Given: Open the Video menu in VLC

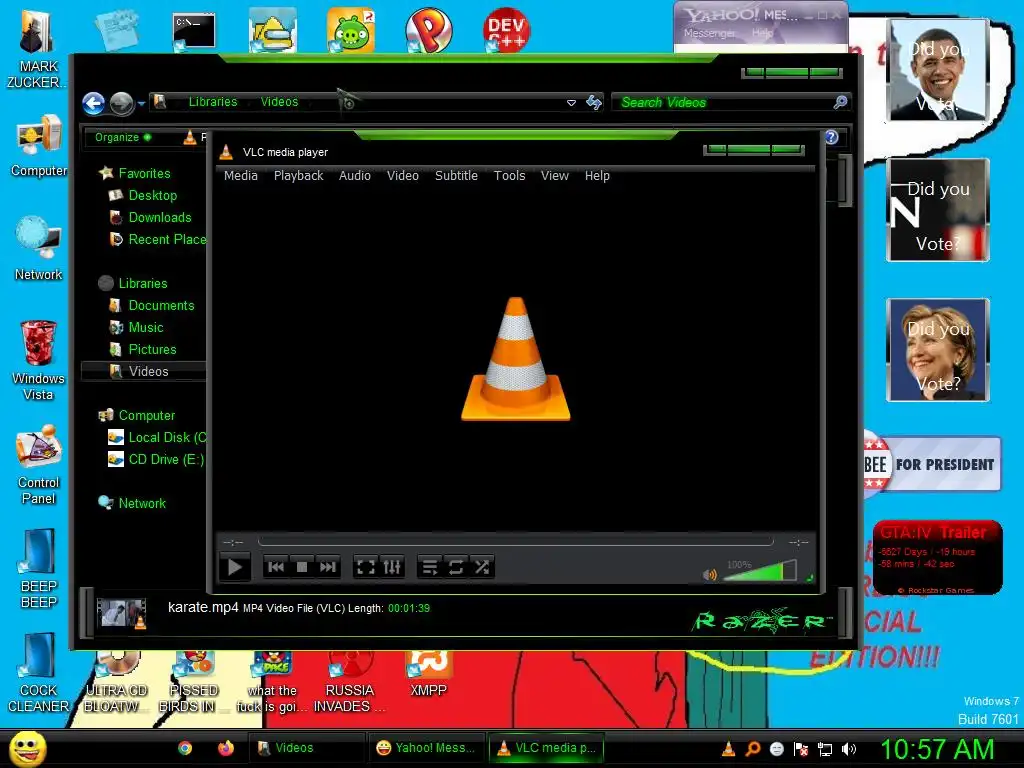Looking at the screenshot, I should click(403, 176).
